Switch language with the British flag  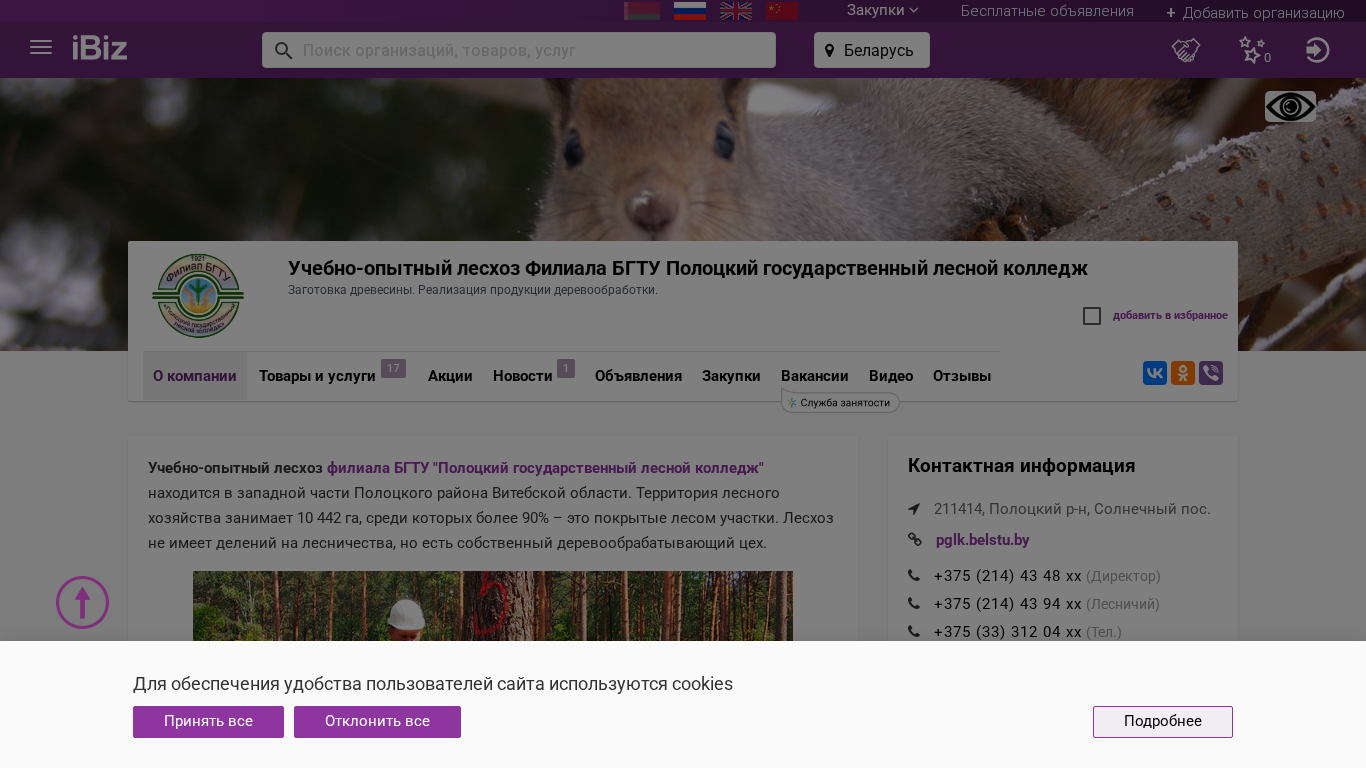coord(736,11)
